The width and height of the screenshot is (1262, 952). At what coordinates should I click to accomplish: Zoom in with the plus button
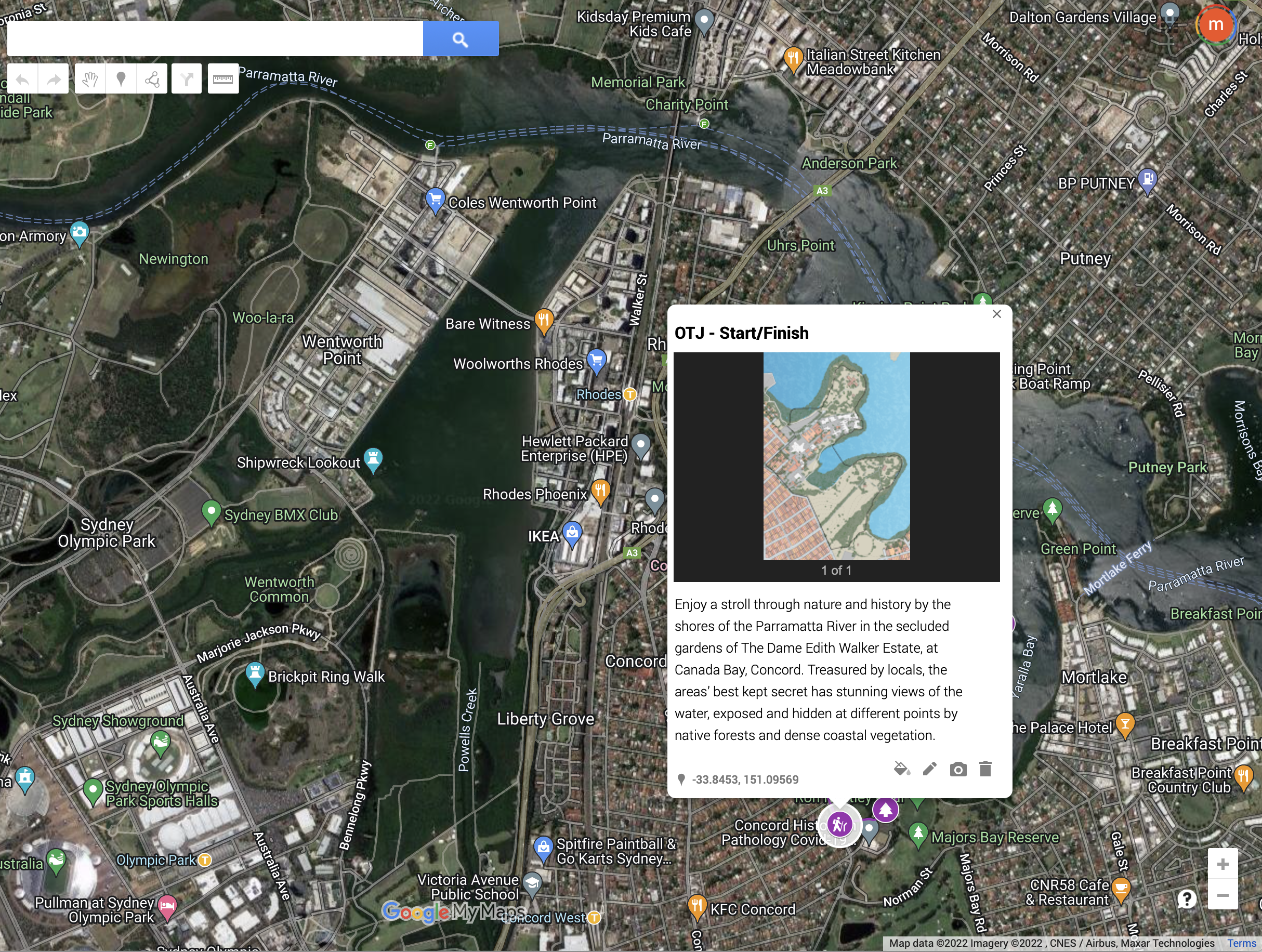pyautogui.click(x=1222, y=864)
